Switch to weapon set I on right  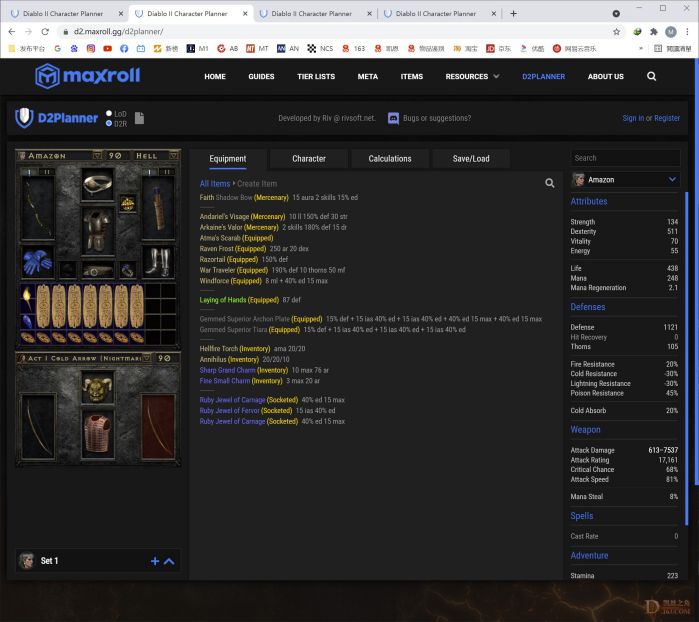[150, 172]
